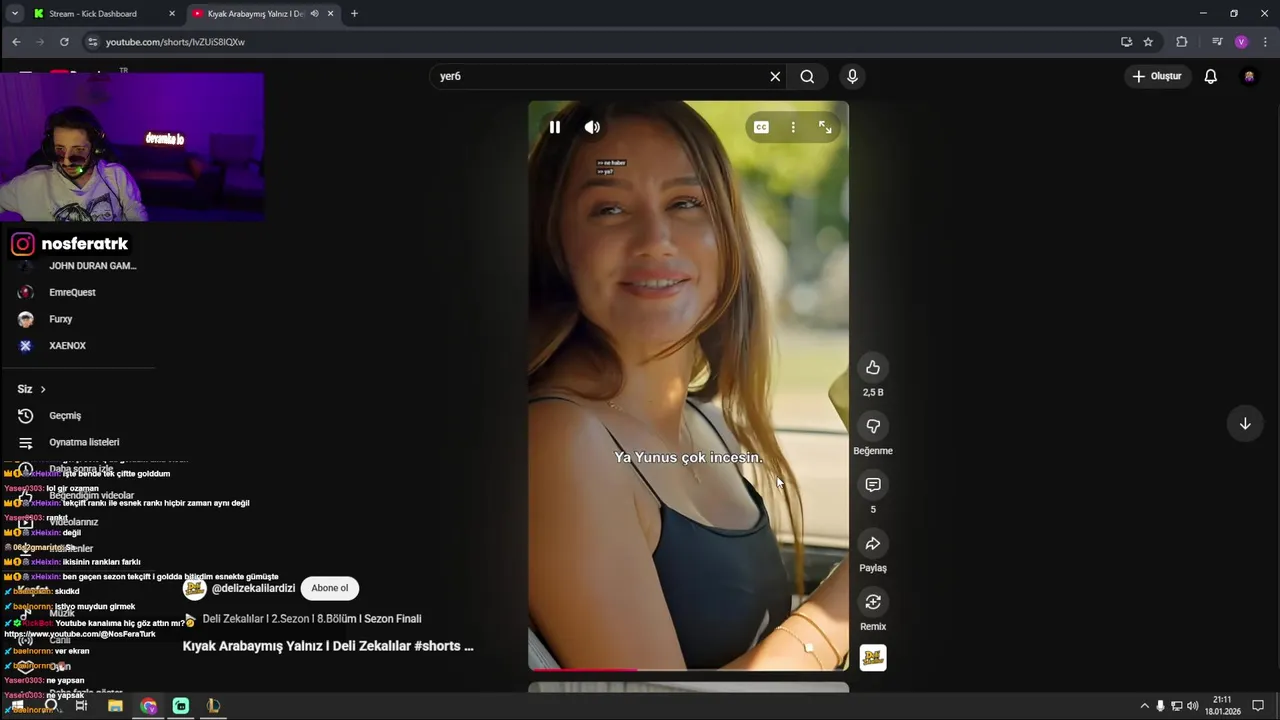Click the Chrome taskbar icon

(148, 706)
